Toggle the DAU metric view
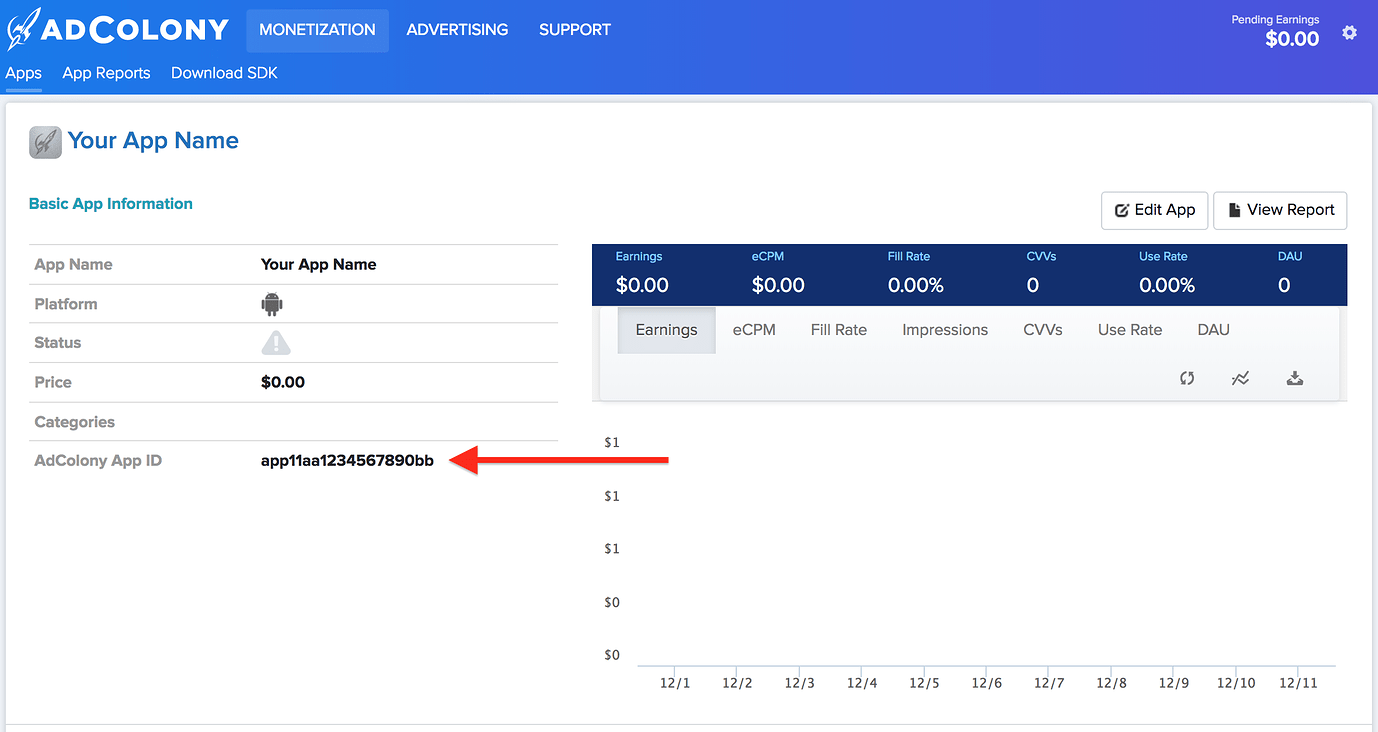 (1213, 329)
